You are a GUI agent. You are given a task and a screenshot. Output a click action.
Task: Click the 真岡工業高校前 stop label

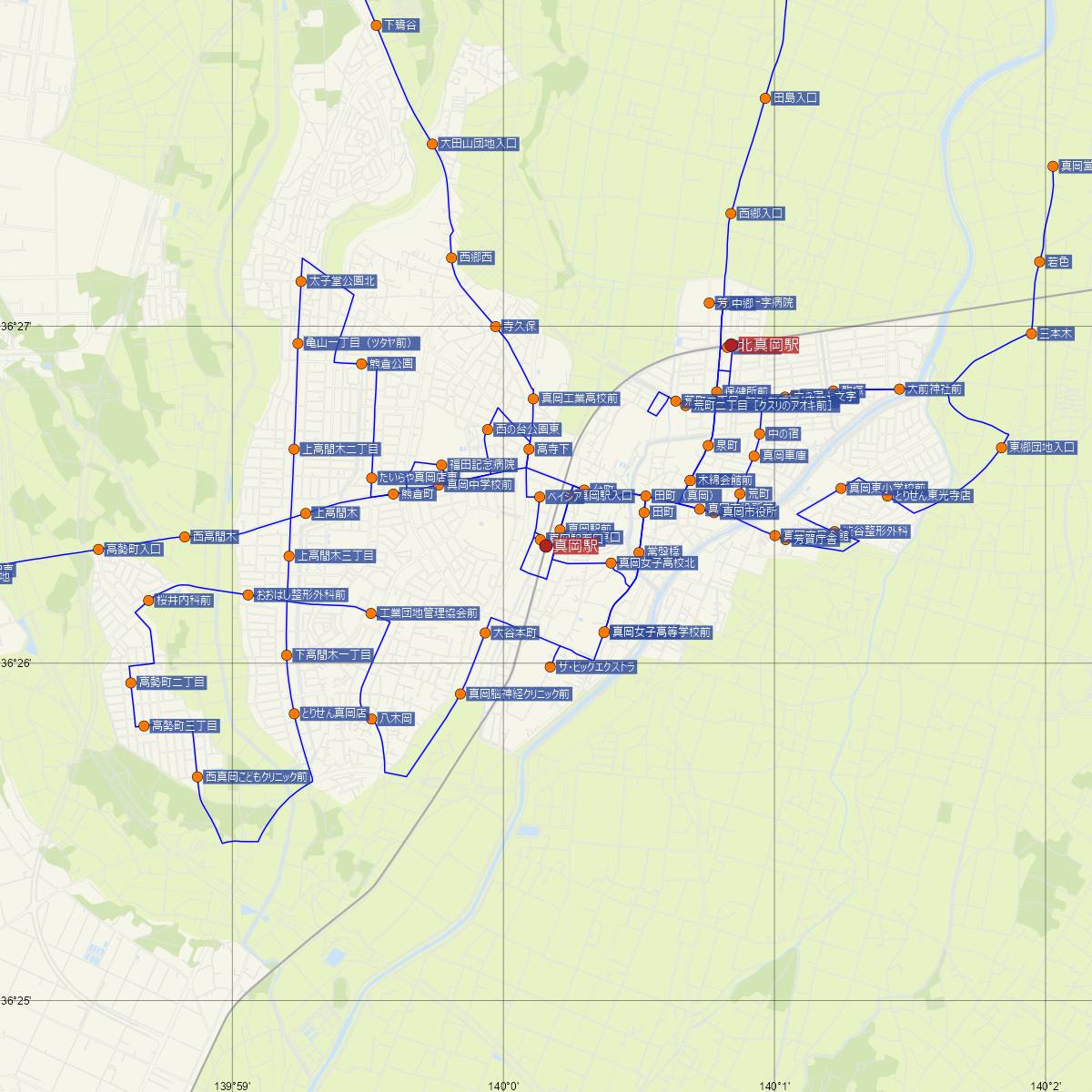click(x=580, y=399)
